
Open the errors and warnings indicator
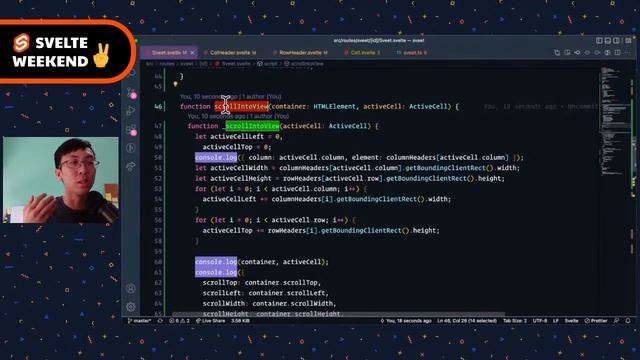(180, 321)
